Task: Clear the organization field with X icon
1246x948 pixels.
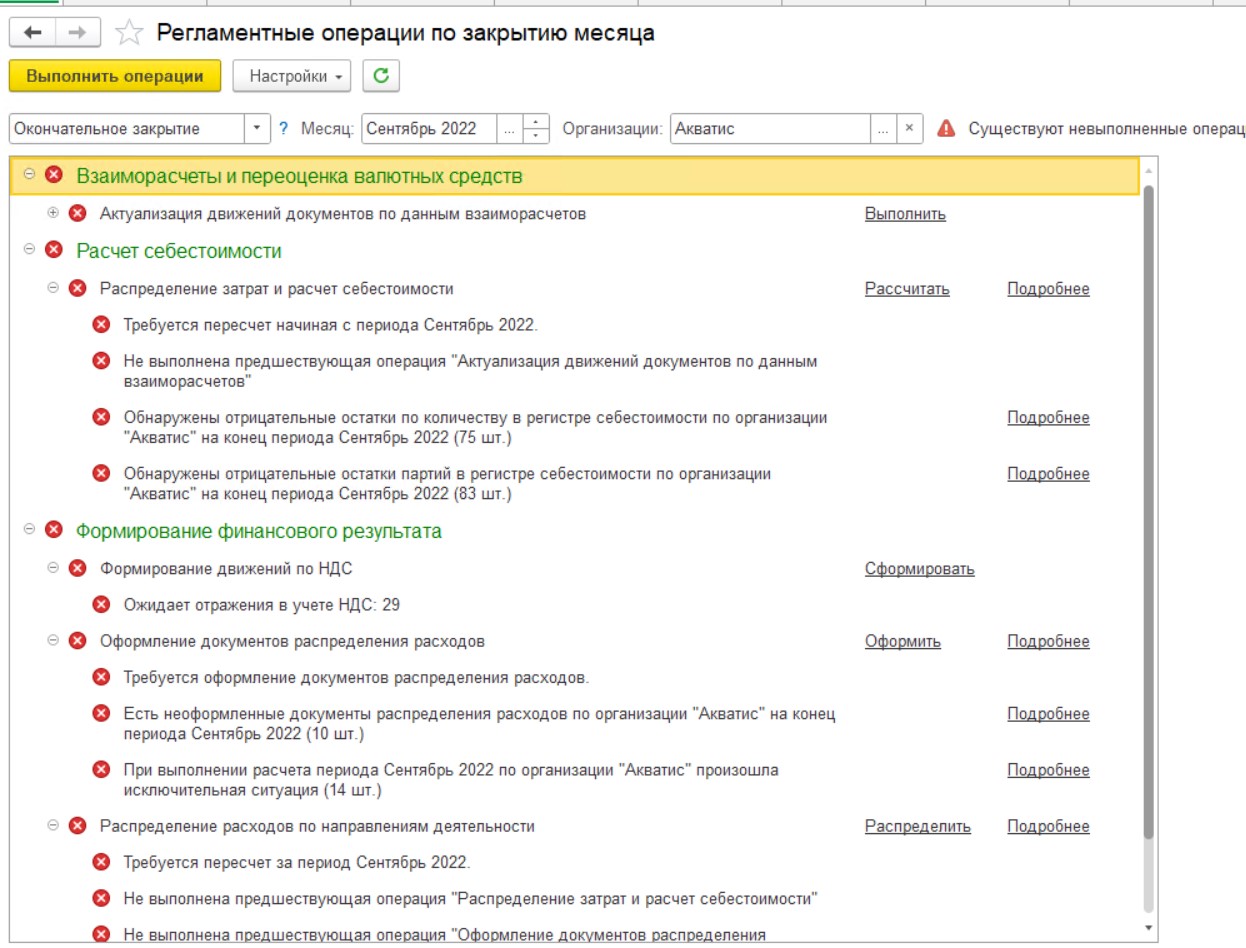Action: pyautogui.click(x=909, y=129)
